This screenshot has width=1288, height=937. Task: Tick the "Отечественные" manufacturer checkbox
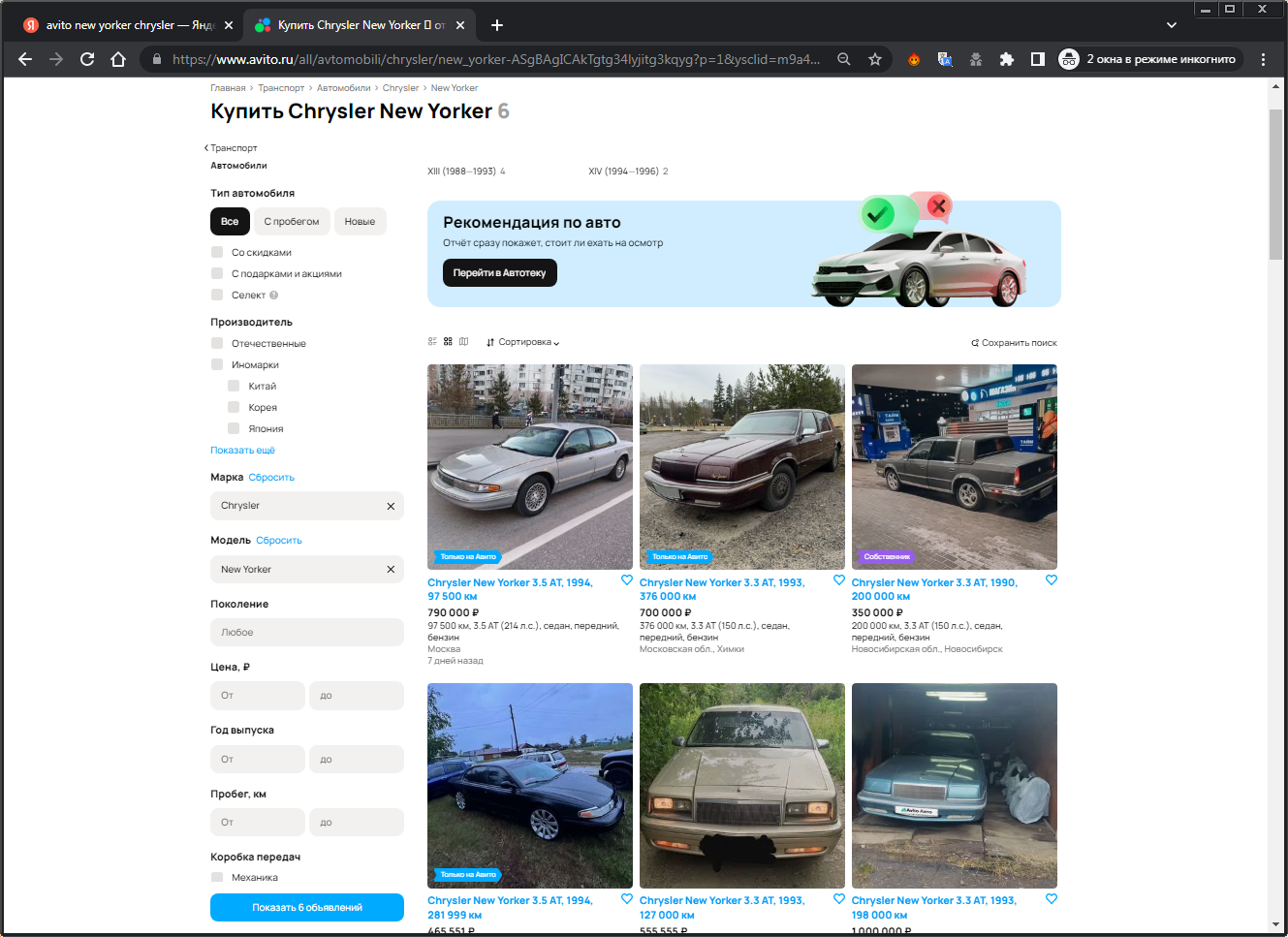coord(217,343)
